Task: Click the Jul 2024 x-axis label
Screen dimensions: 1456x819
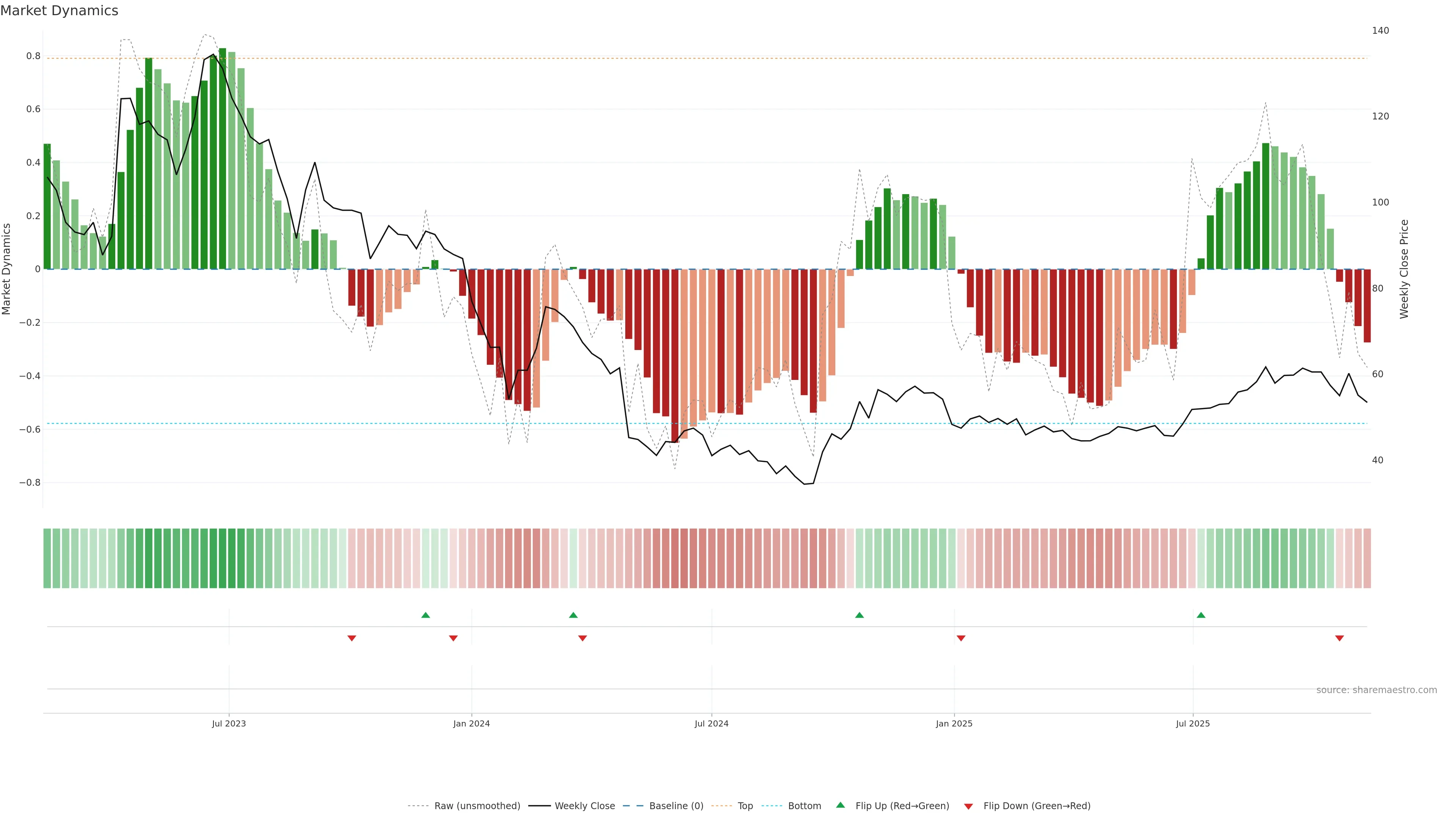Action: click(x=711, y=723)
